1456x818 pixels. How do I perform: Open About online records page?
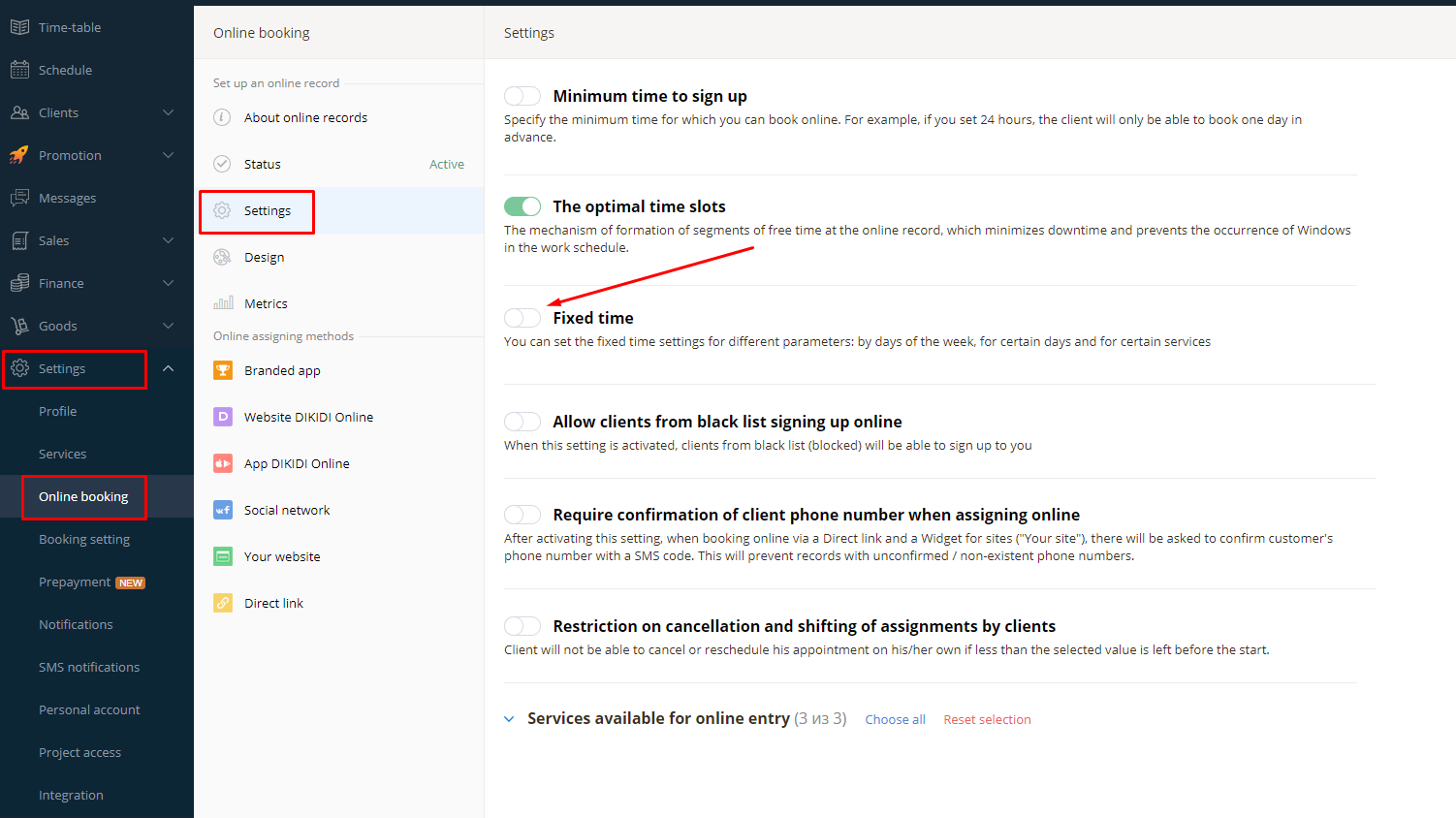click(305, 117)
